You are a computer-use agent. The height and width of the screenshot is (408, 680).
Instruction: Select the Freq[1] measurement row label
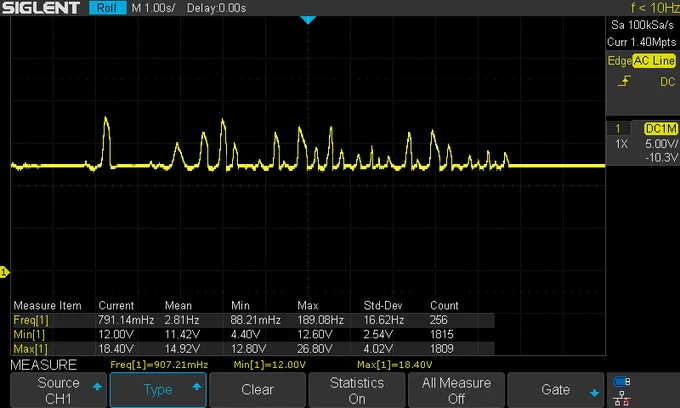pos(31,320)
